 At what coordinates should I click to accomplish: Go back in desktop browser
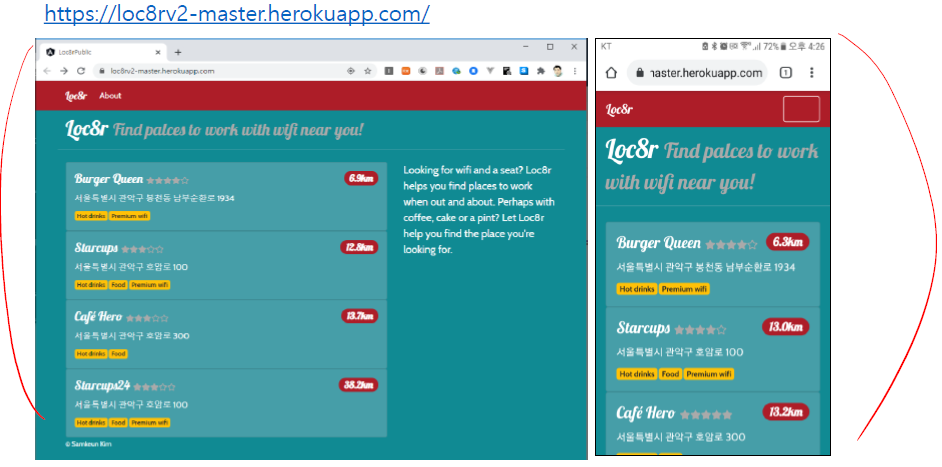(47, 71)
